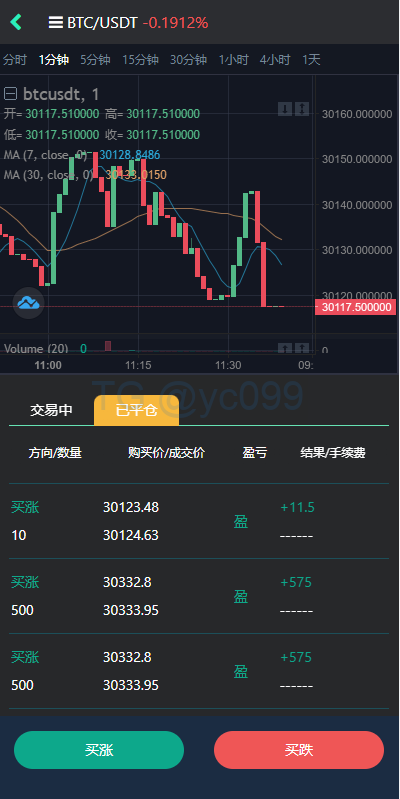Collapse the btcusdt chart legend box
This screenshot has width=400, height=799.
[10, 94]
